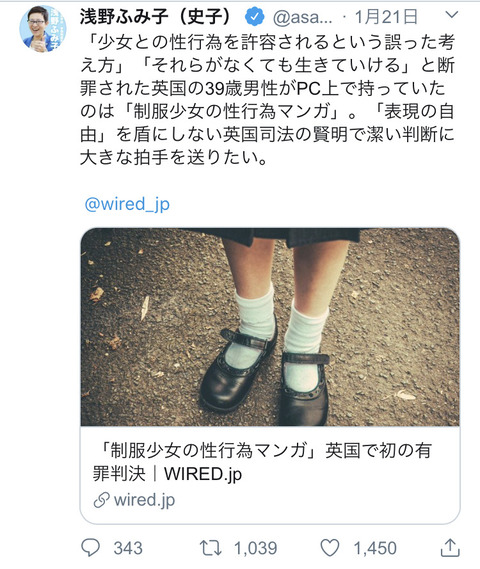
Task: Click the 1月21日 tweet timestamp
Action: tap(386, 17)
